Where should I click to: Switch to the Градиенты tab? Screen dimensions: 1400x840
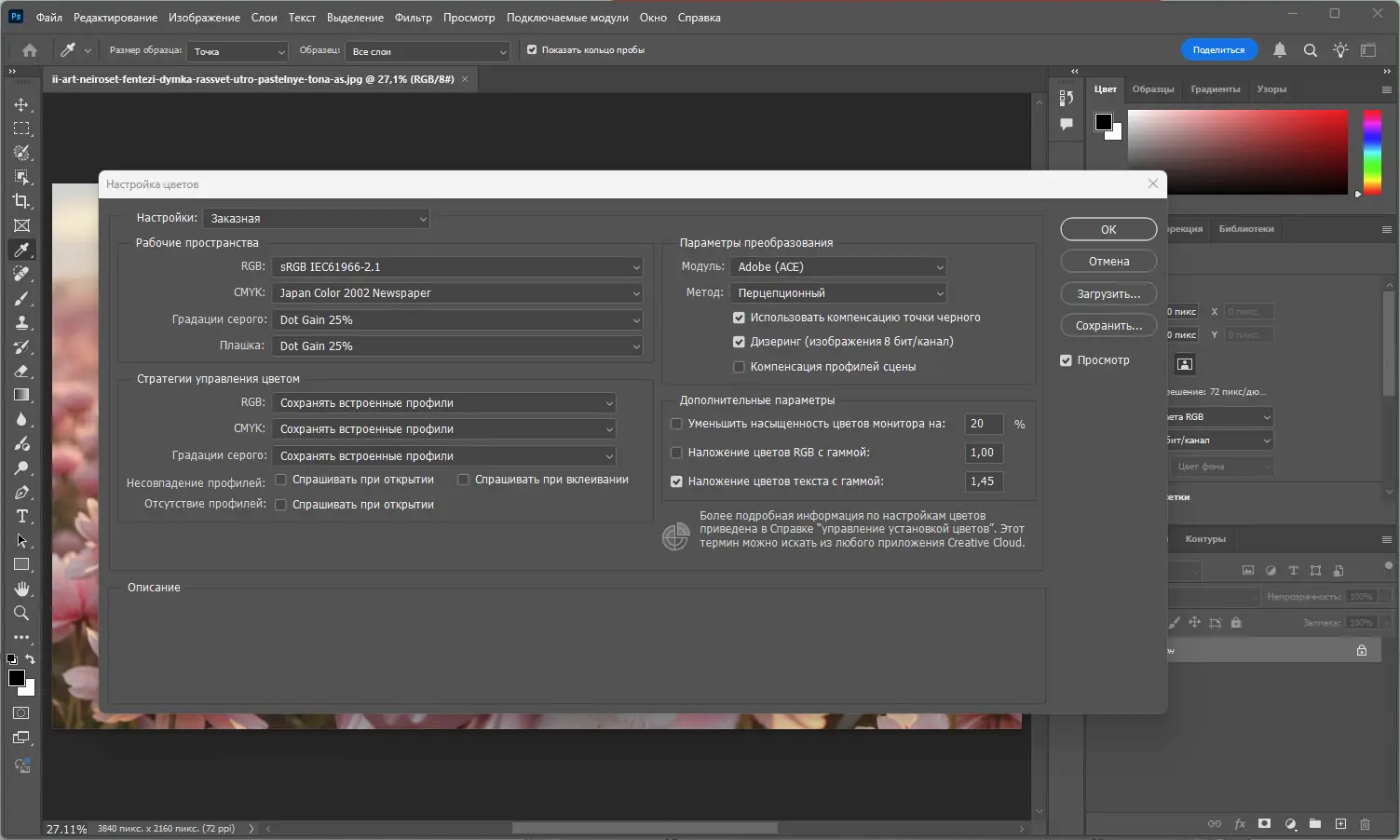(x=1214, y=88)
